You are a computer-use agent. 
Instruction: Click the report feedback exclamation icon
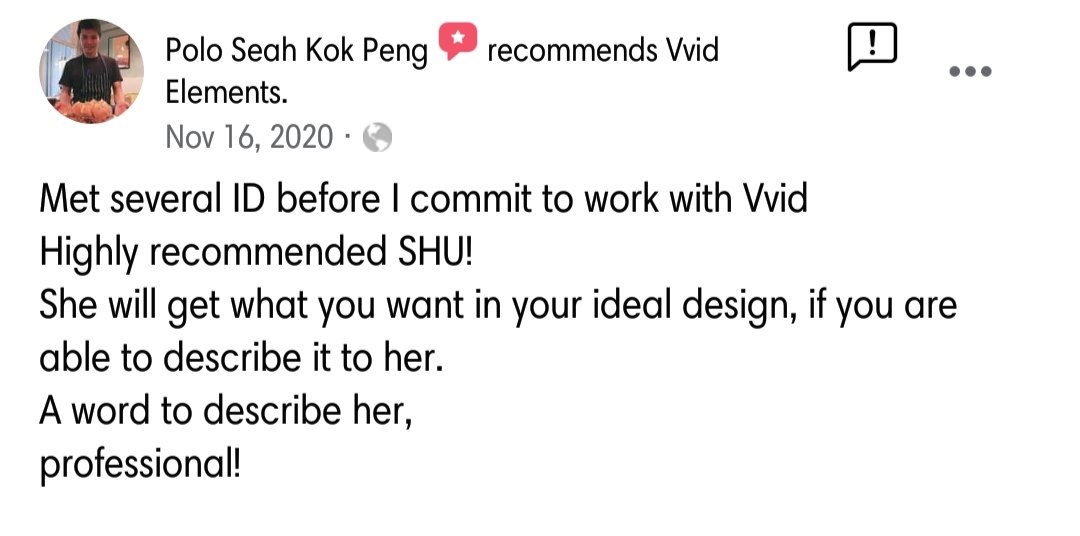click(x=871, y=47)
